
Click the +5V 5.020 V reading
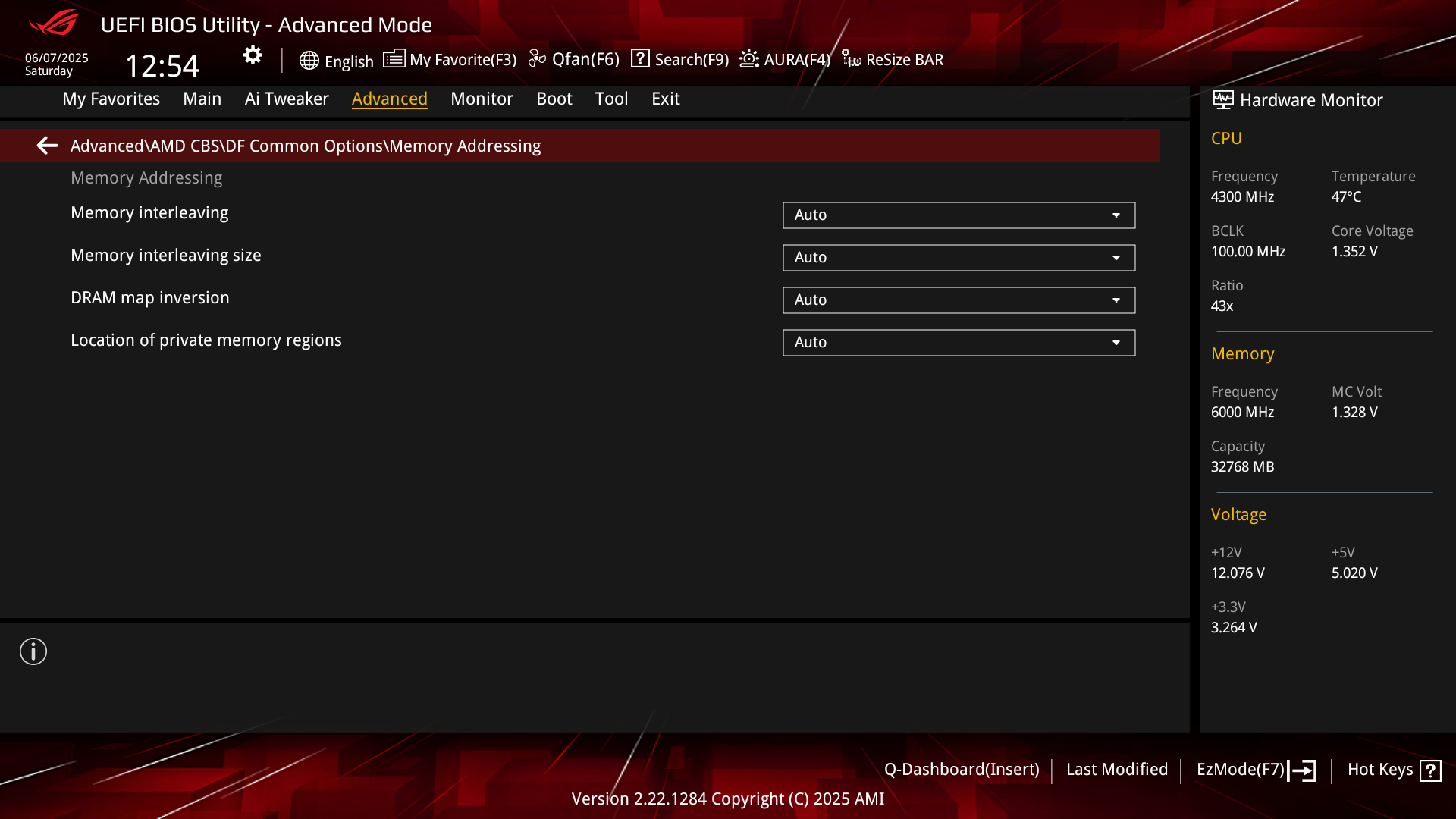1354,573
